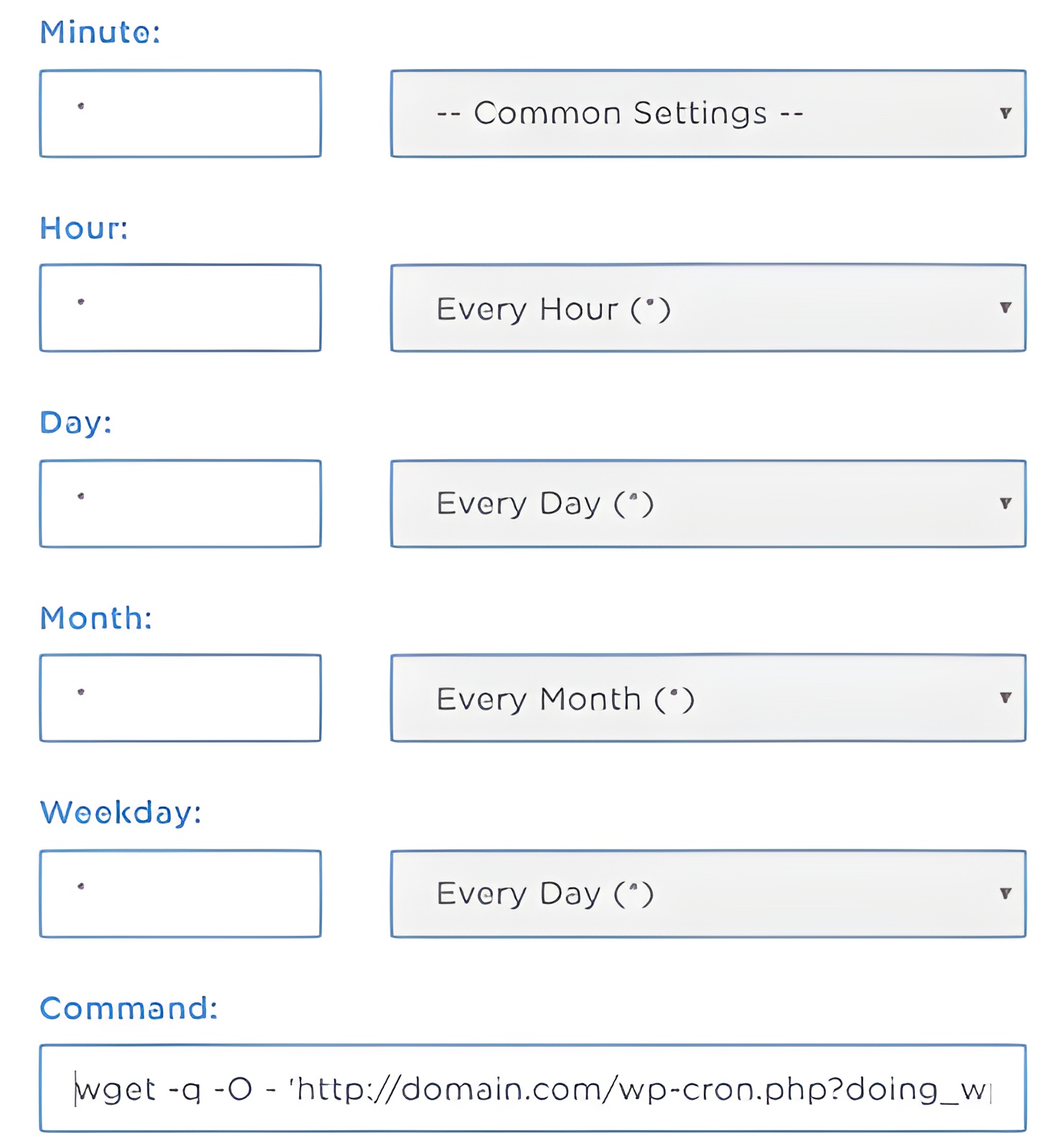Viewport: 1056px width, 1148px height.
Task: Click inside the Weekday input field
Action: pyautogui.click(x=181, y=893)
